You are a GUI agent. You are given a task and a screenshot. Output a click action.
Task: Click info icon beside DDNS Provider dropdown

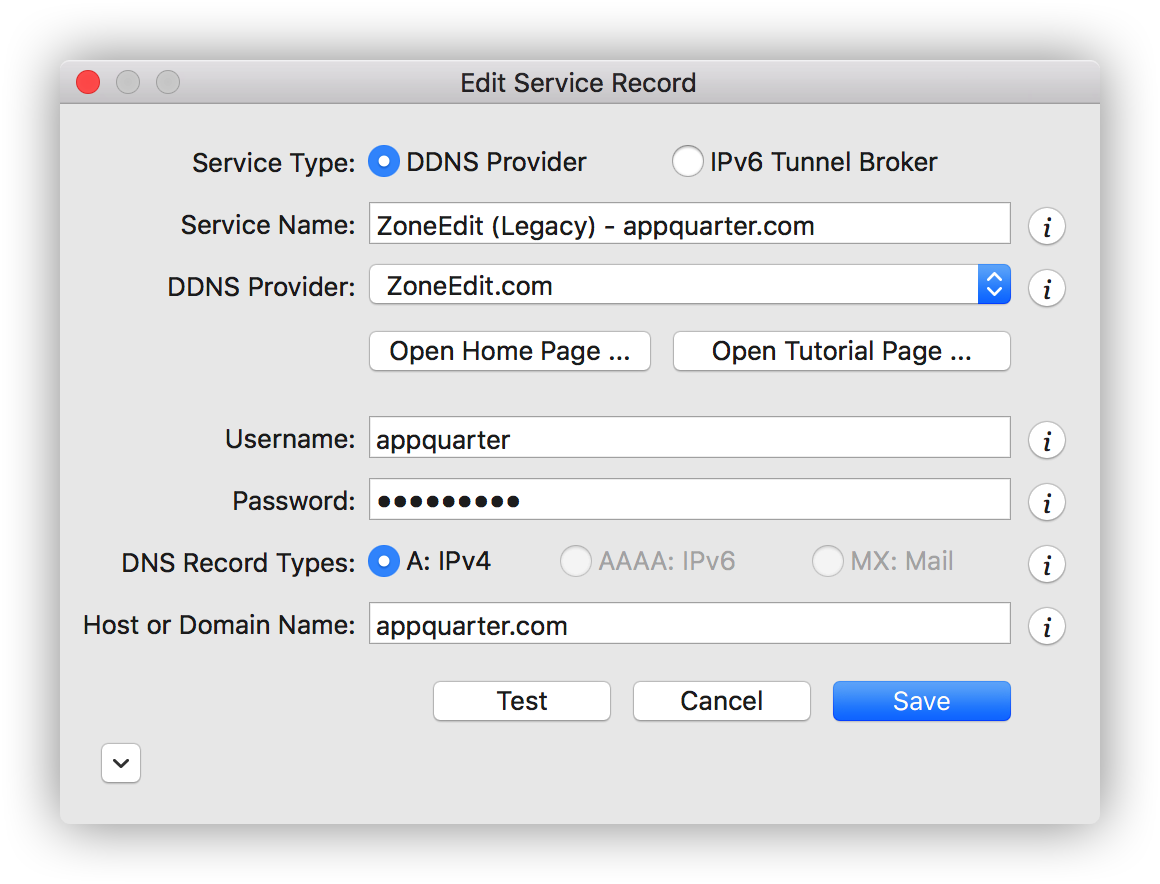point(1046,288)
